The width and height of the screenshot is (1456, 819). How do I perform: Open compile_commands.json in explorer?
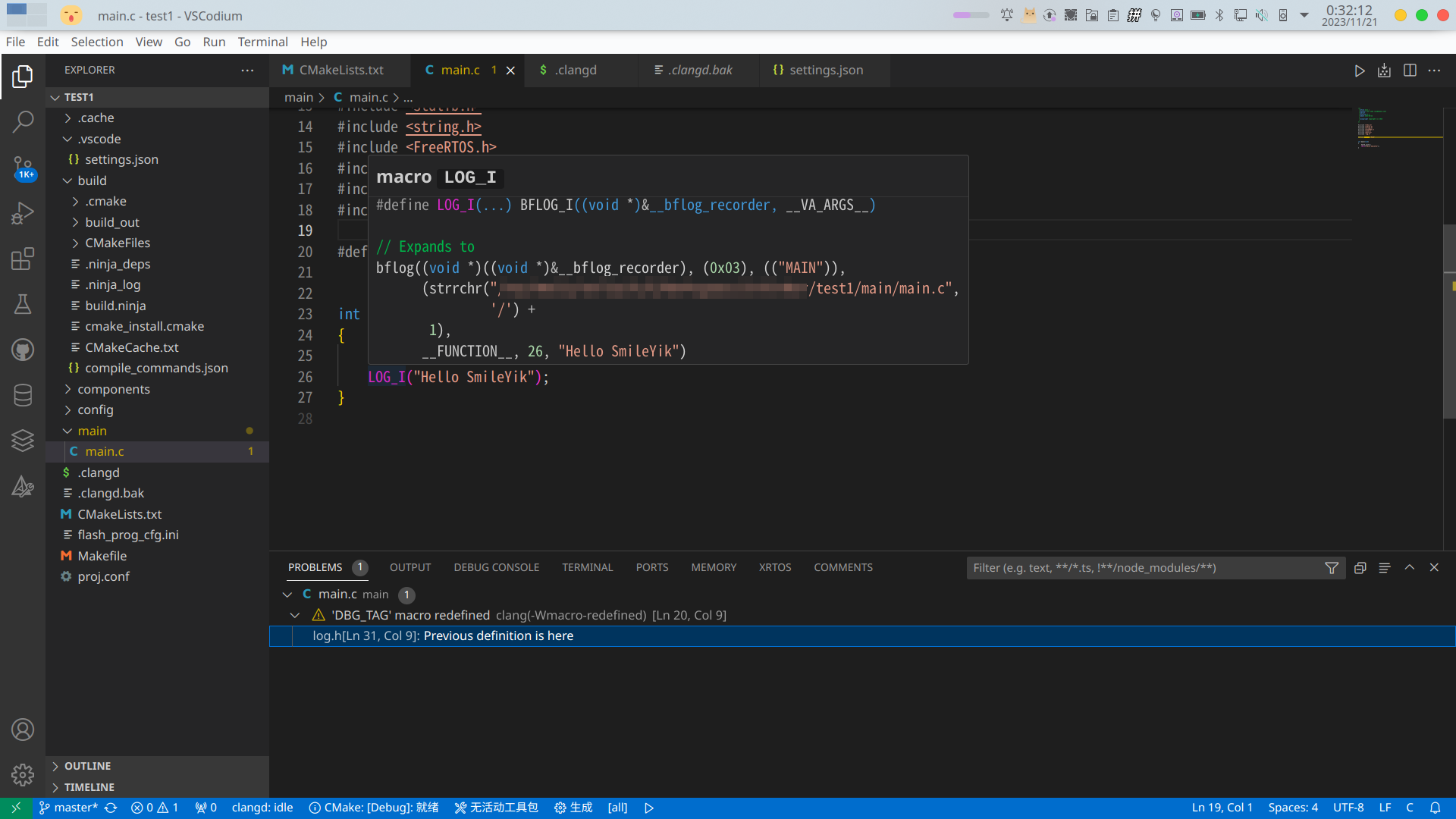pos(156,369)
